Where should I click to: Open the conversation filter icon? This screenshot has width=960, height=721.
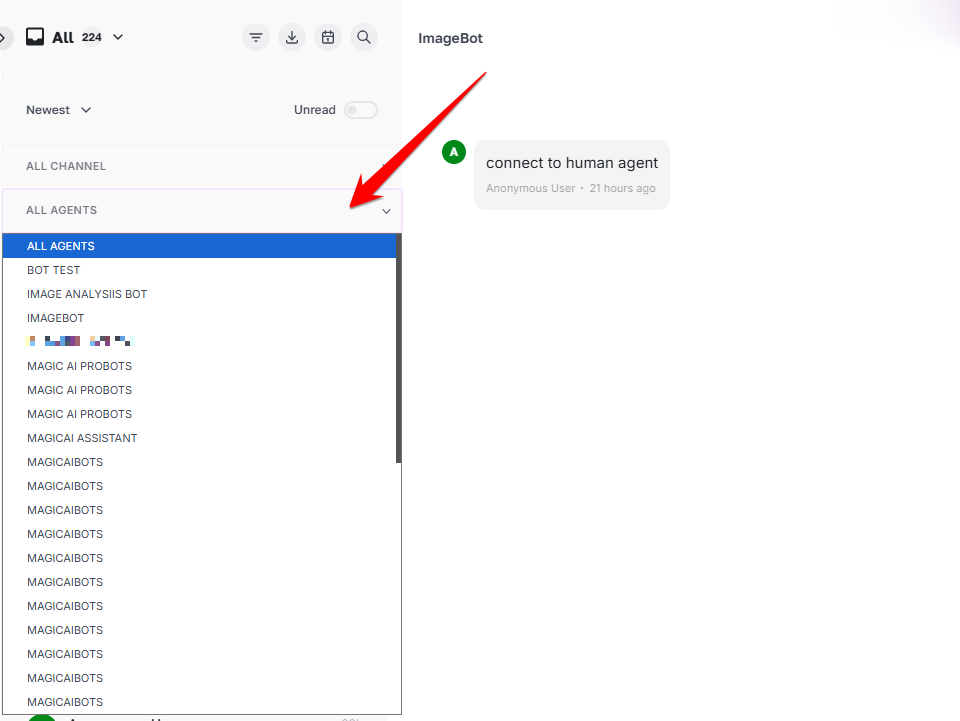point(256,37)
